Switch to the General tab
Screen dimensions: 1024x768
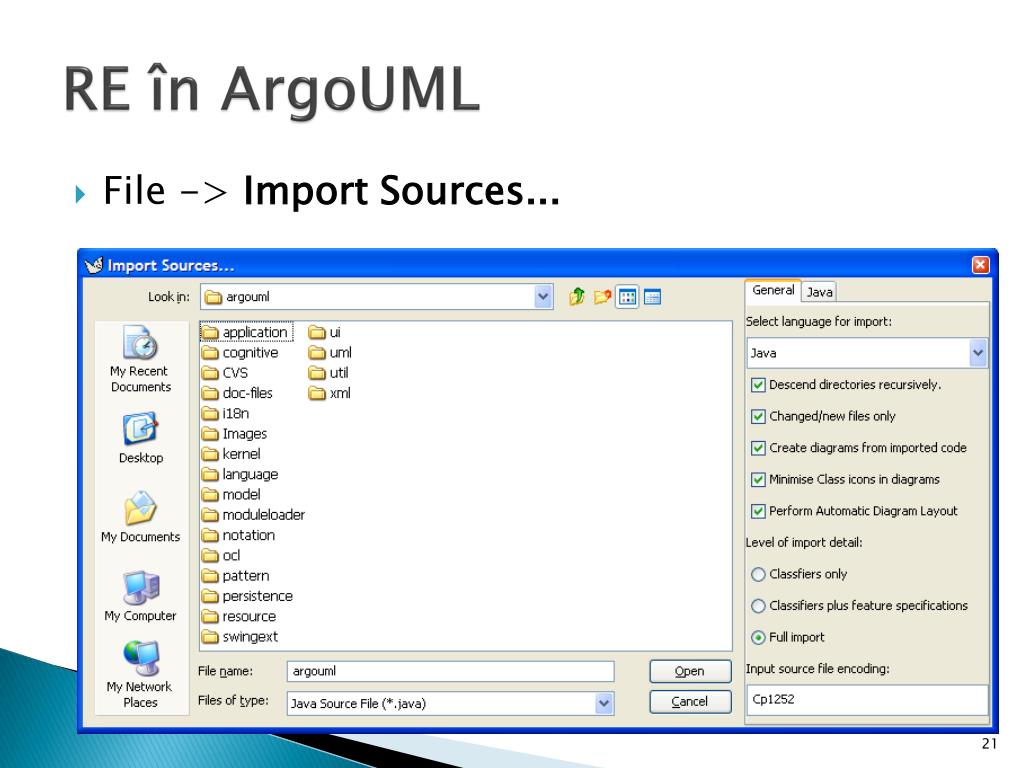click(773, 291)
